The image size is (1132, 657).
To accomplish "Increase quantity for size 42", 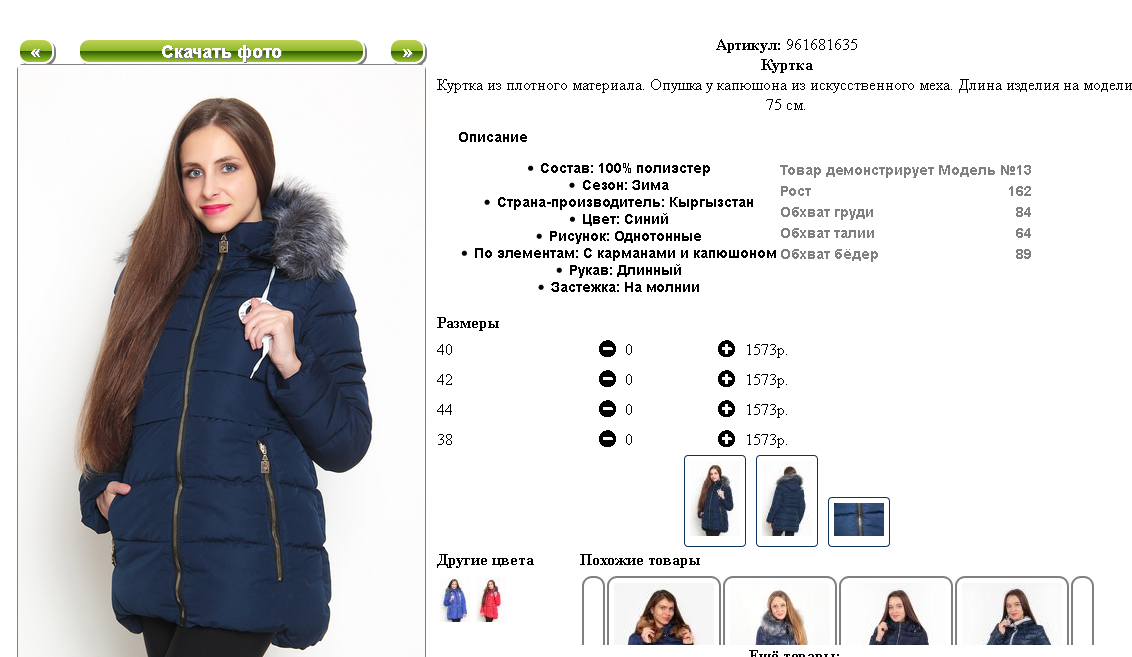I will point(726,379).
